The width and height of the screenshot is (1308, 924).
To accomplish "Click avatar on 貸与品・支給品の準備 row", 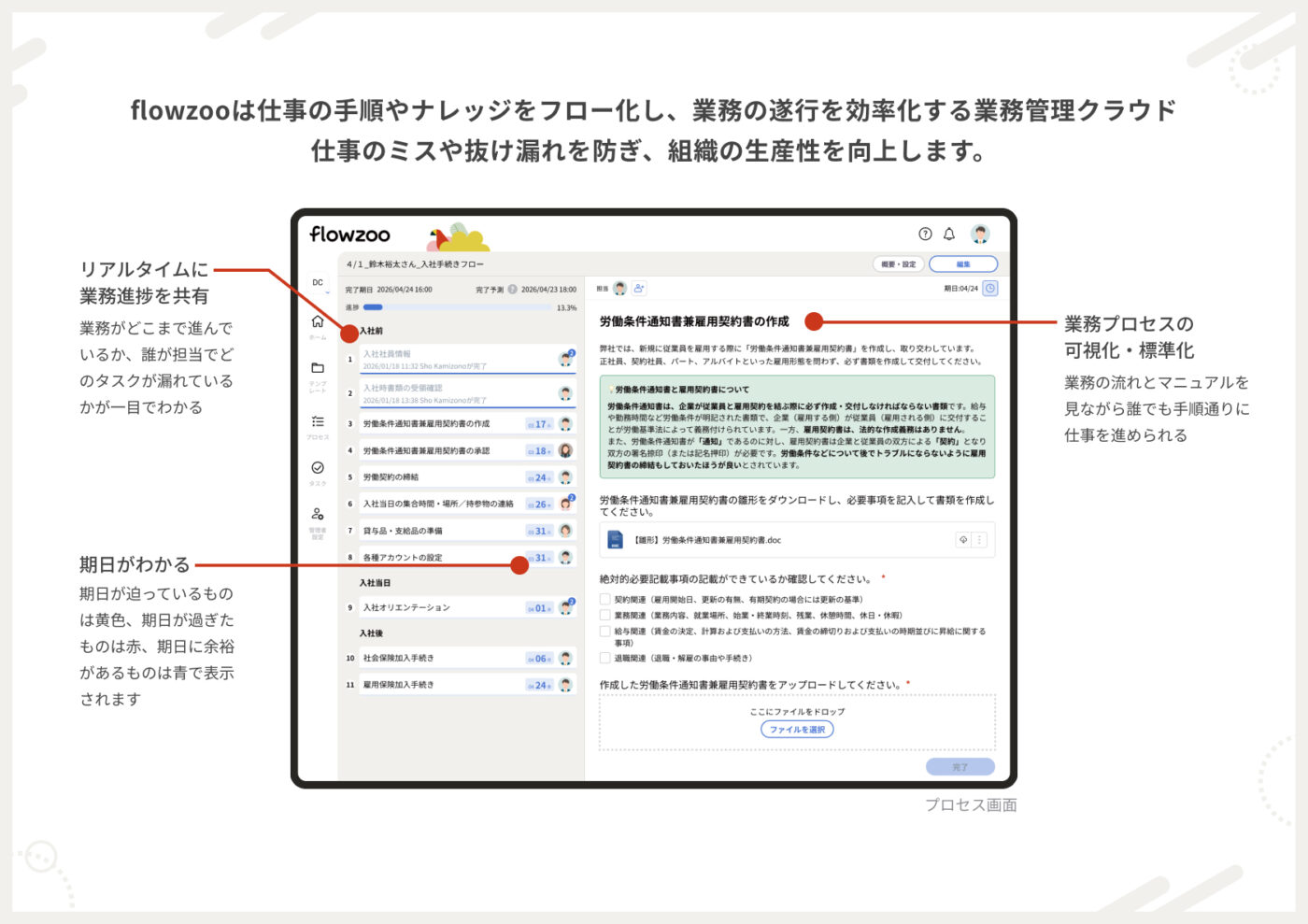I will (565, 531).
